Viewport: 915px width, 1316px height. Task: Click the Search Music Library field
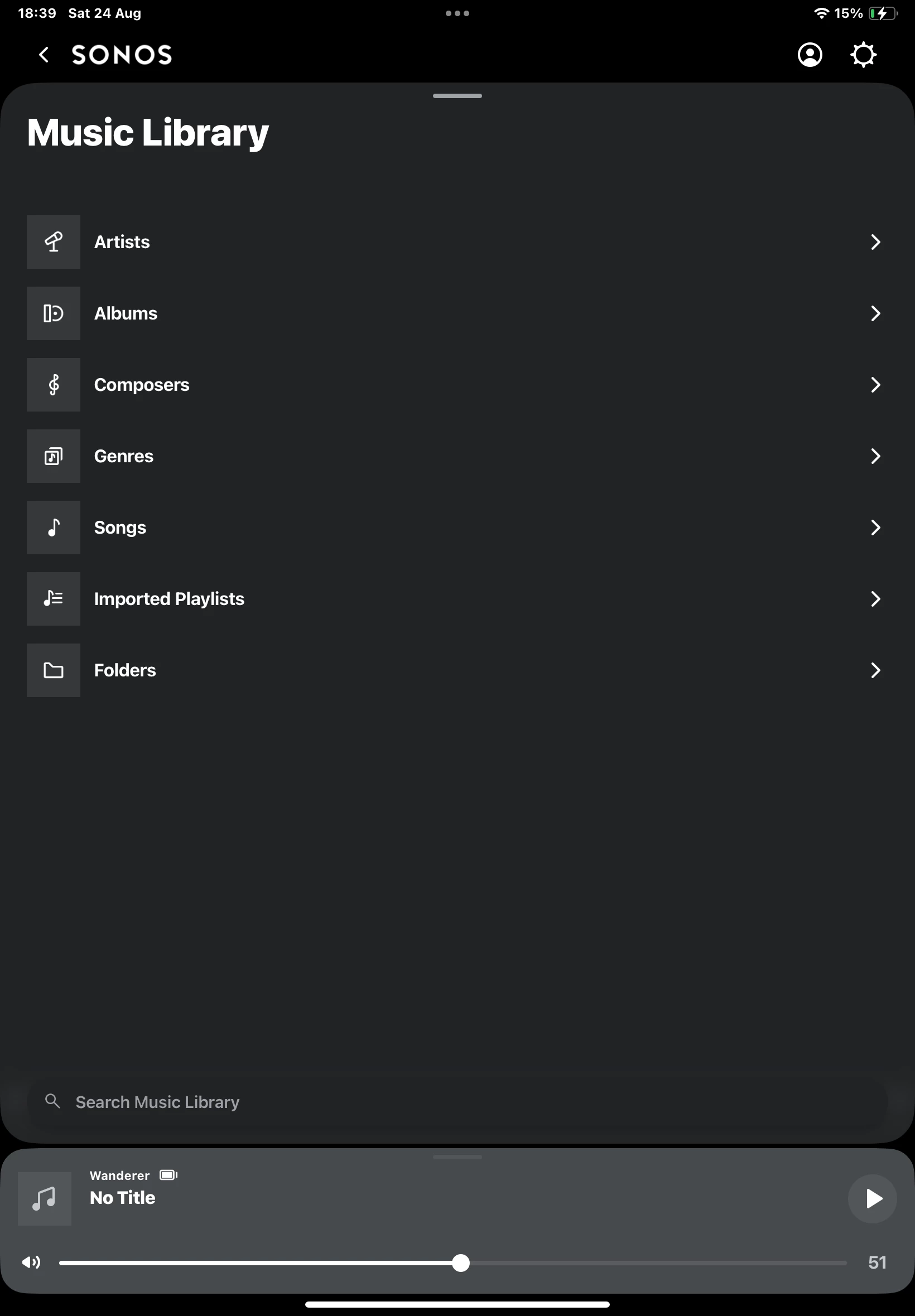click(x=457, y=1102)
